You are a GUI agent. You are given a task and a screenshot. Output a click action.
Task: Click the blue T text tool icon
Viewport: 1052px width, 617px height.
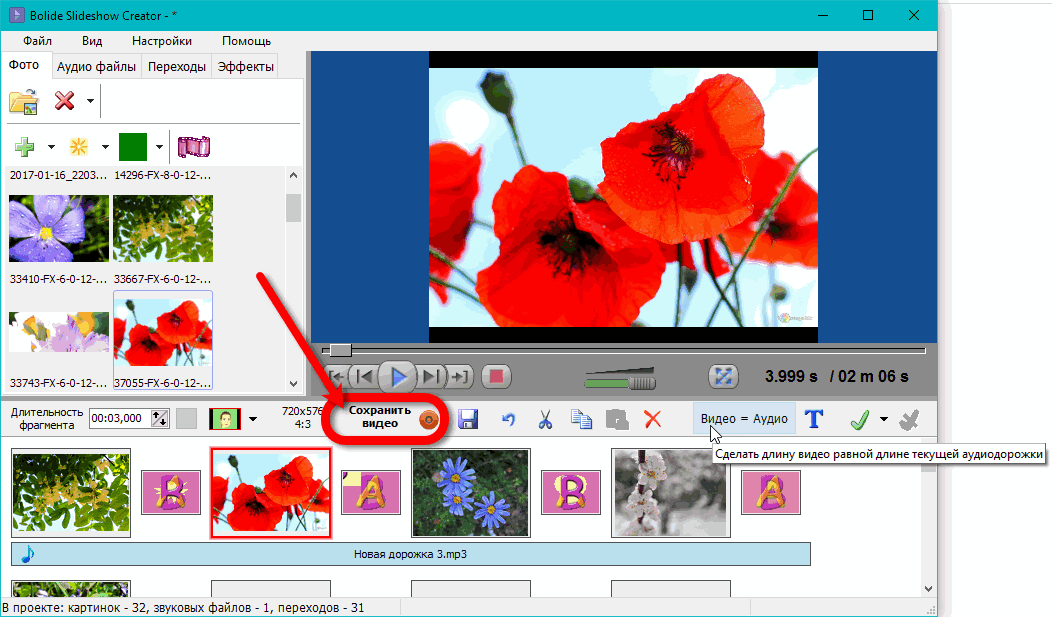pyautogui.click(x=814, y=419)
